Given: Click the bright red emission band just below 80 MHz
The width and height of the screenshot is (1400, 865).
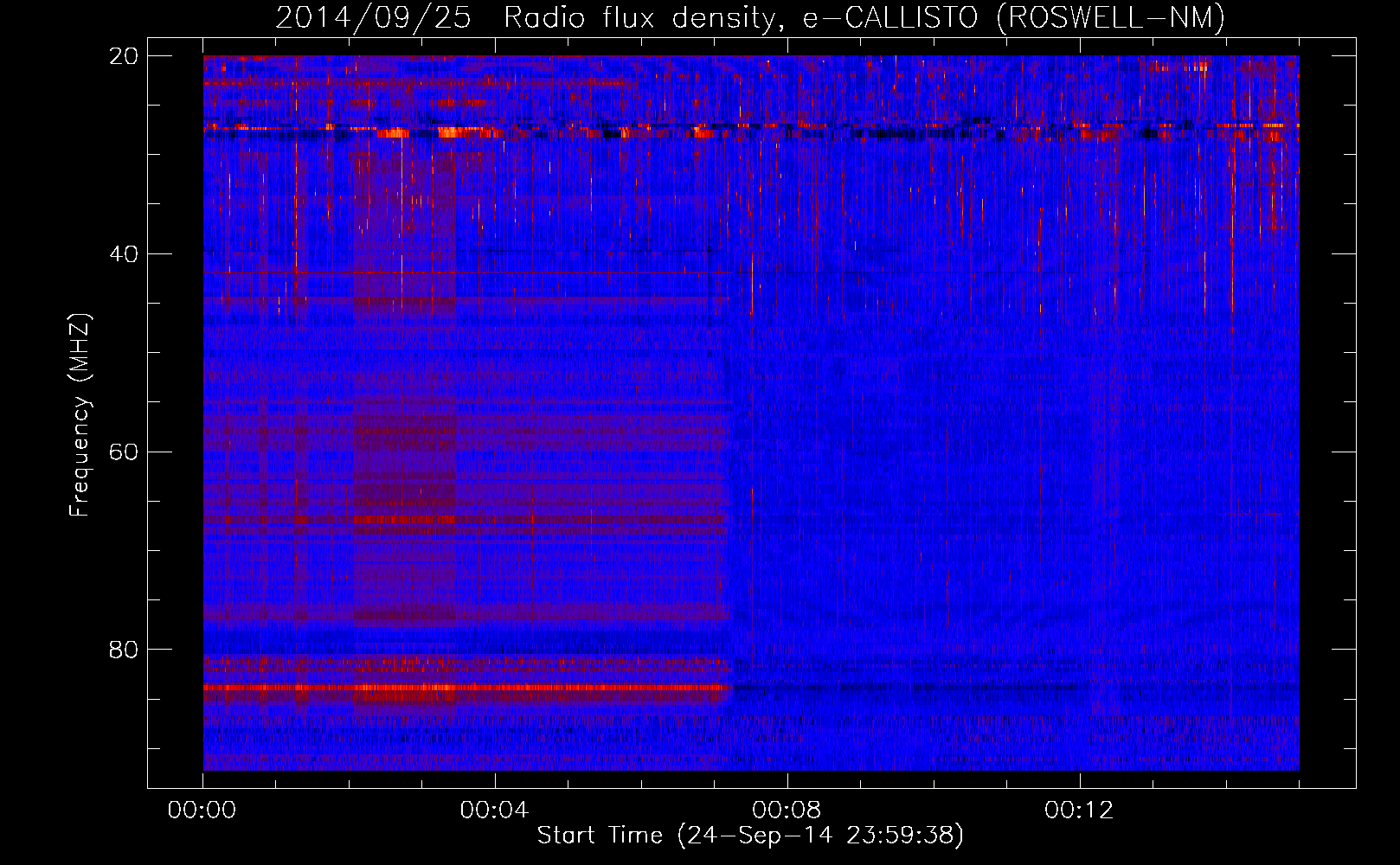Looking at the screenshot, I should 467,687.
